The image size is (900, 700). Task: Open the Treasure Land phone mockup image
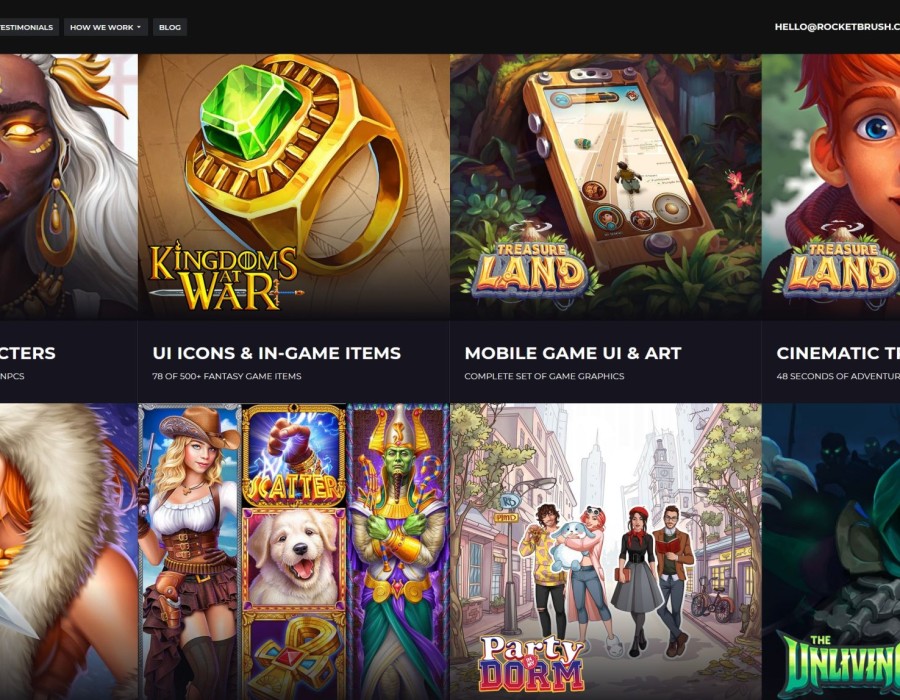point(606,186)
